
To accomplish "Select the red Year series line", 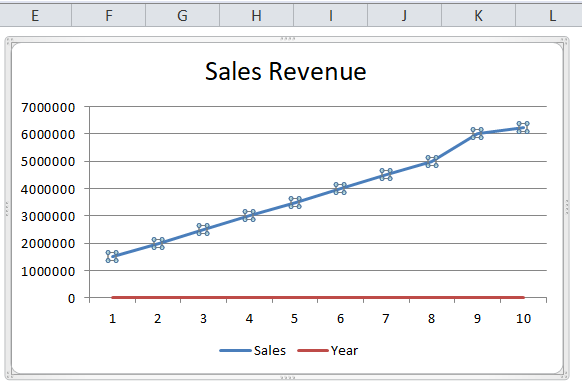I will coord(318,297).
